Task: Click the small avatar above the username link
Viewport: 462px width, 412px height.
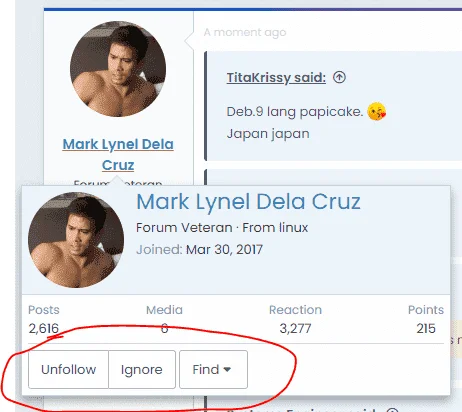Action: tap(118, 69)
